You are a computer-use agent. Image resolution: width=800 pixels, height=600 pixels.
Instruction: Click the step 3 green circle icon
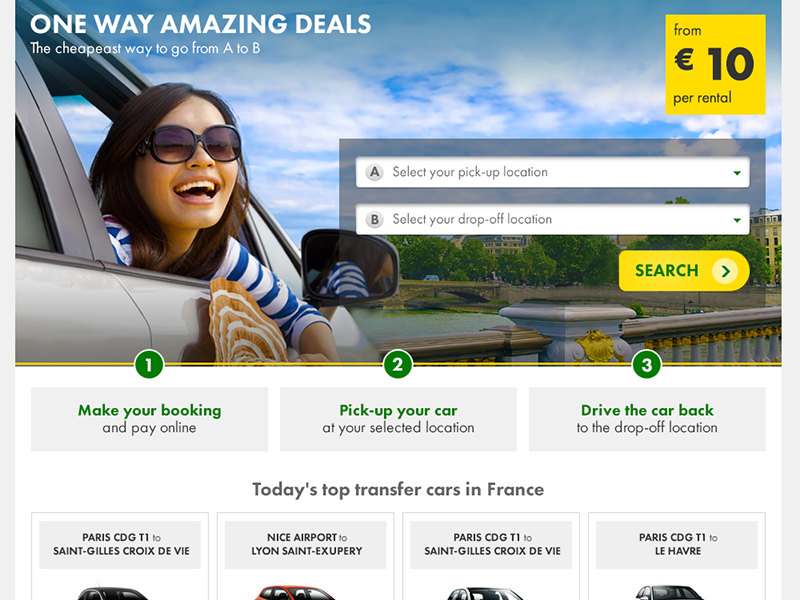646,364
